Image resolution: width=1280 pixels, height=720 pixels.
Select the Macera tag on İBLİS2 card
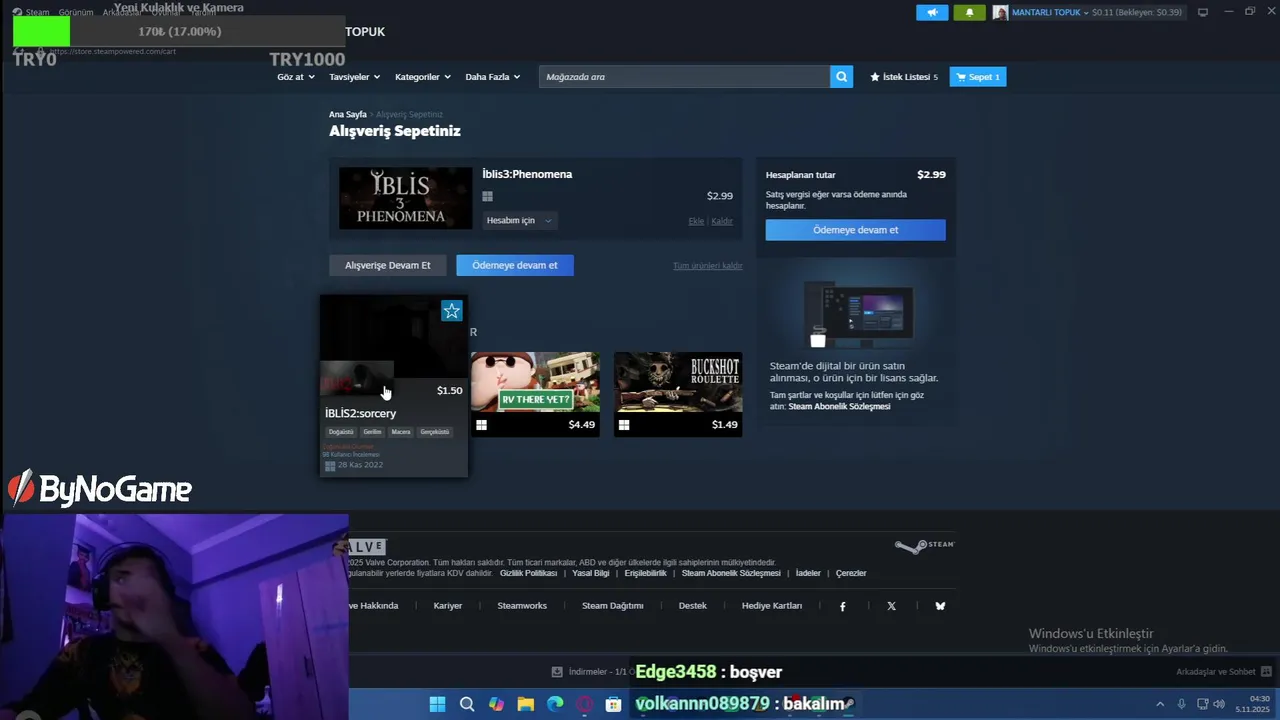tap(401, 432)
